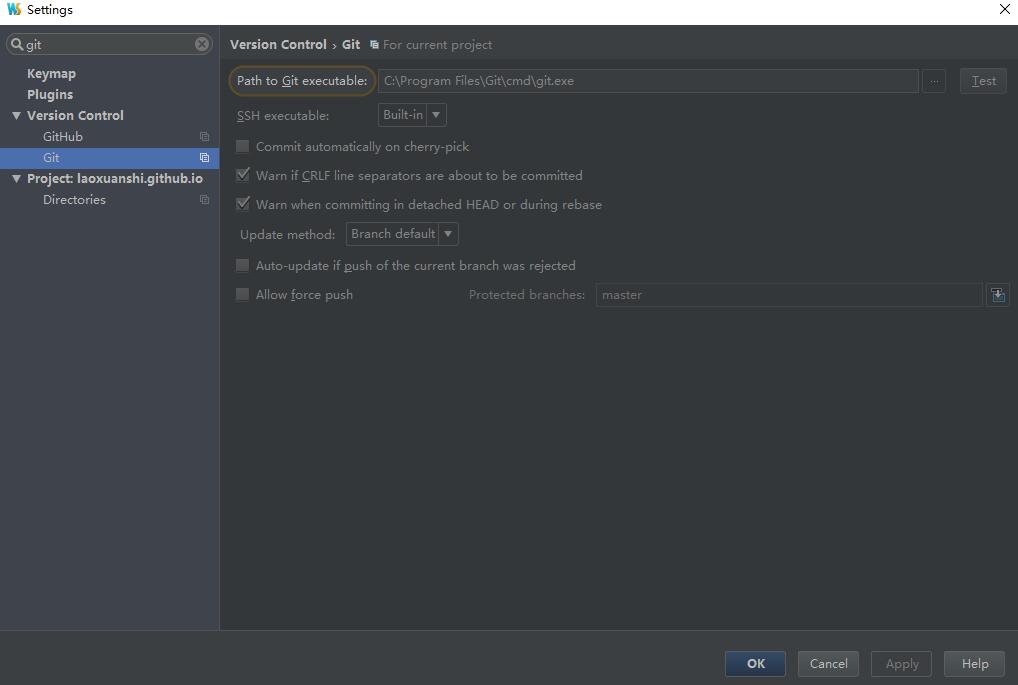Click the magnifier icon in search box

pyautogui.click(x=17, y=44)
